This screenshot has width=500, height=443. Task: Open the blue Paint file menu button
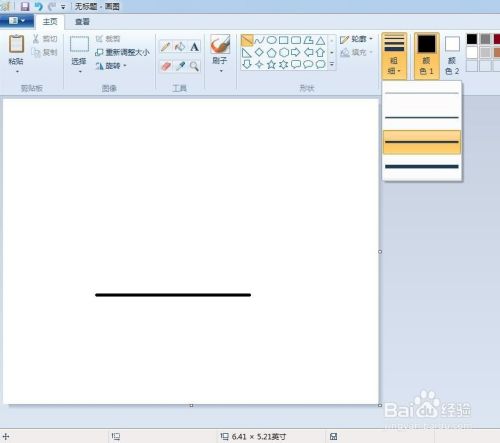pos(16,21)
